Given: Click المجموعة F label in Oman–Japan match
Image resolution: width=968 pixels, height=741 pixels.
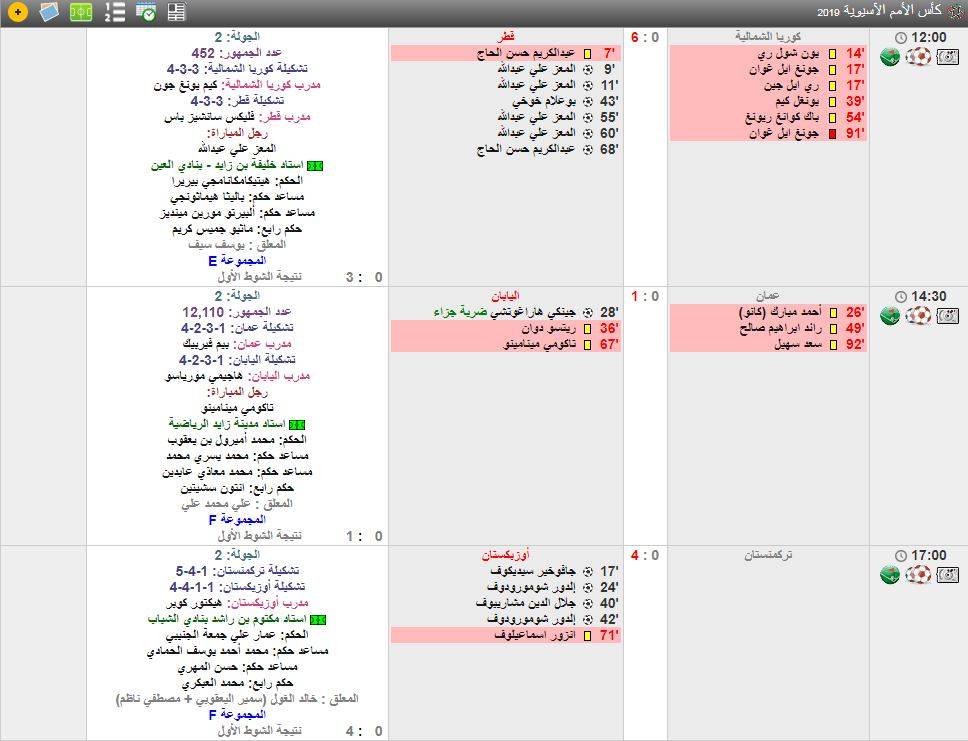Looking at the screenshot, I should [237, 519].
